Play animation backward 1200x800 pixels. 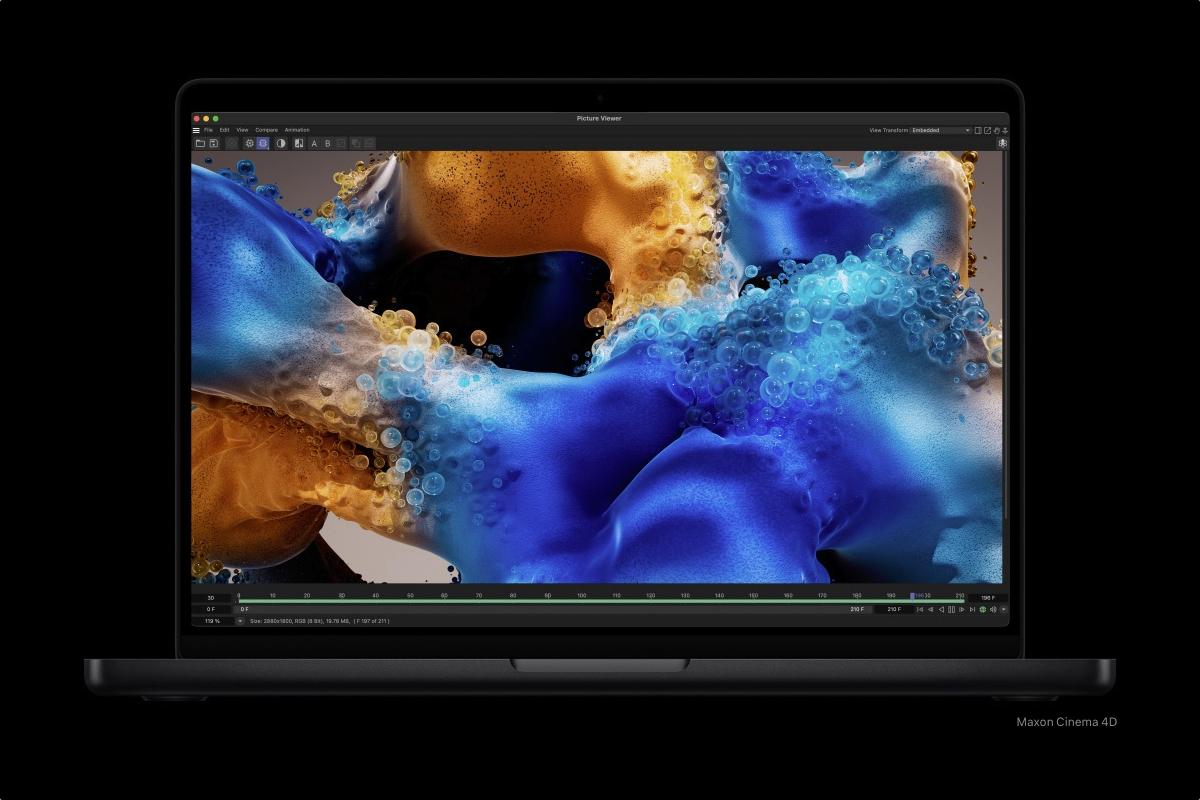(x=941, y=609)
